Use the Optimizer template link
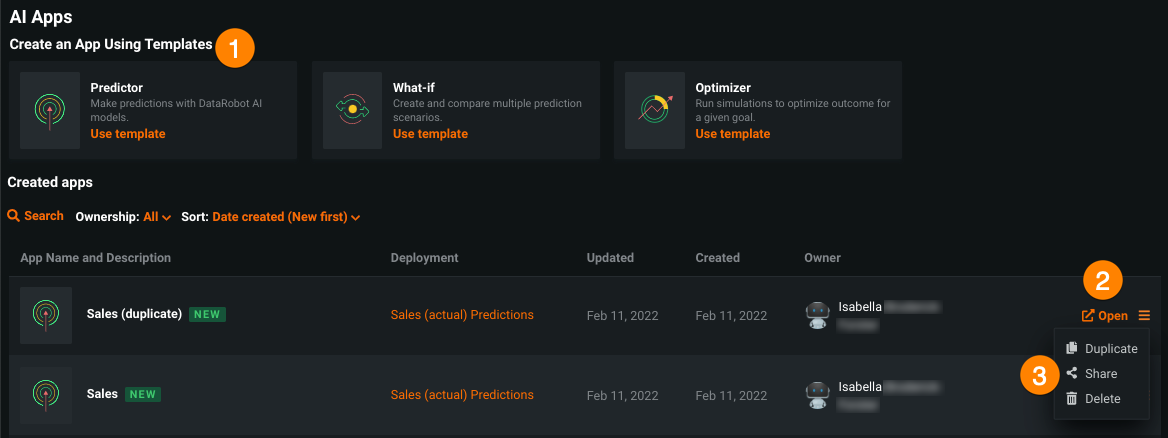 coord(733,134)
